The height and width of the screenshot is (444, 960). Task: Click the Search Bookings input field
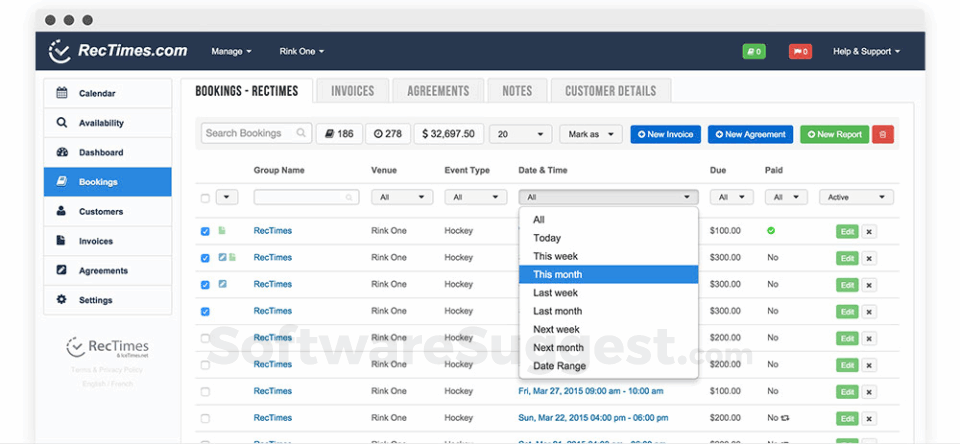[x=257, y=133]
